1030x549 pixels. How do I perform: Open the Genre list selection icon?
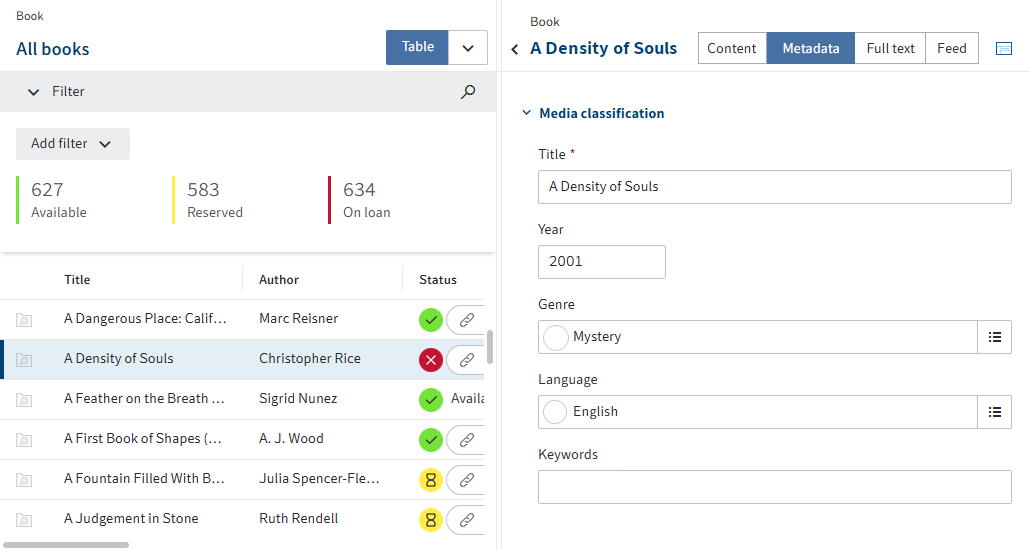point(994,337)
